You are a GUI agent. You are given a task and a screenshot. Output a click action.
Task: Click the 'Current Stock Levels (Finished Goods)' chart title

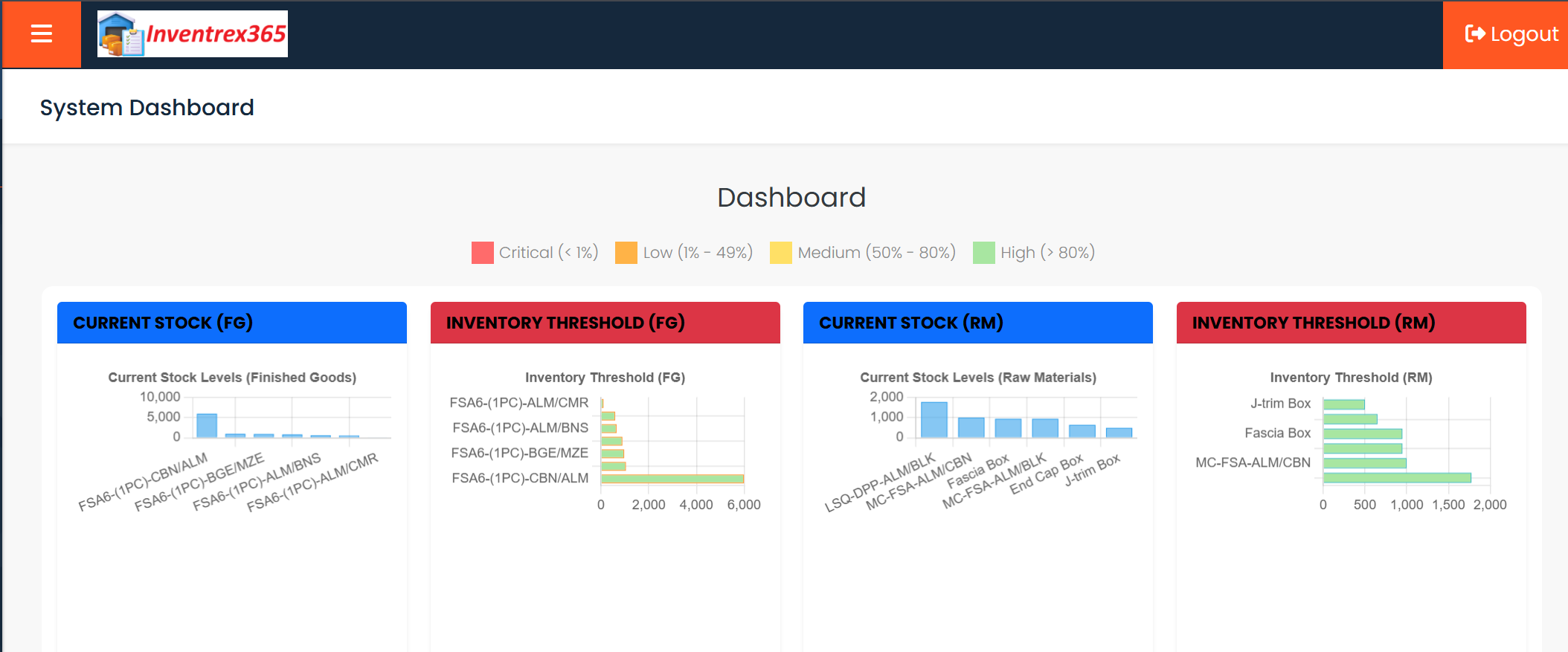[232, 378]
